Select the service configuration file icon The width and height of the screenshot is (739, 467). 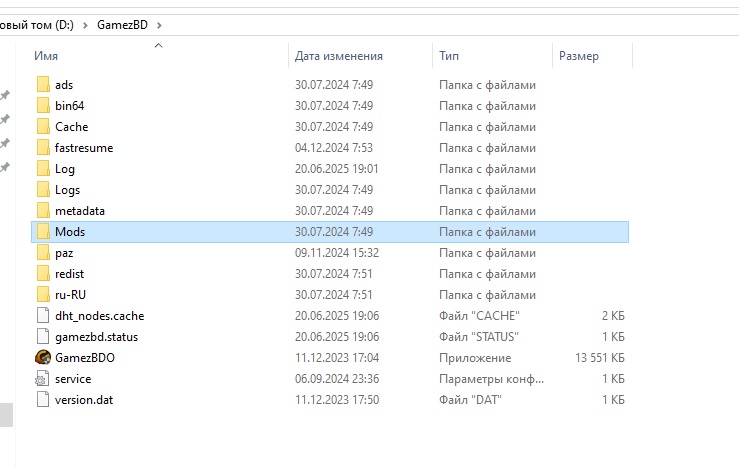point(42,379)
